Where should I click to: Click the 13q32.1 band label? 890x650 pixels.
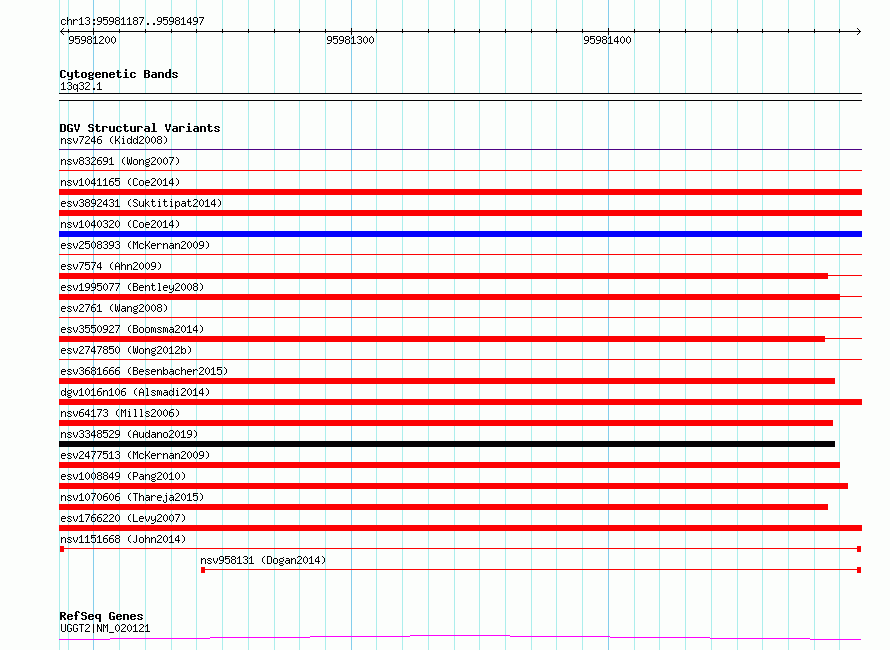pyautogui.click(x=81, y=86)
